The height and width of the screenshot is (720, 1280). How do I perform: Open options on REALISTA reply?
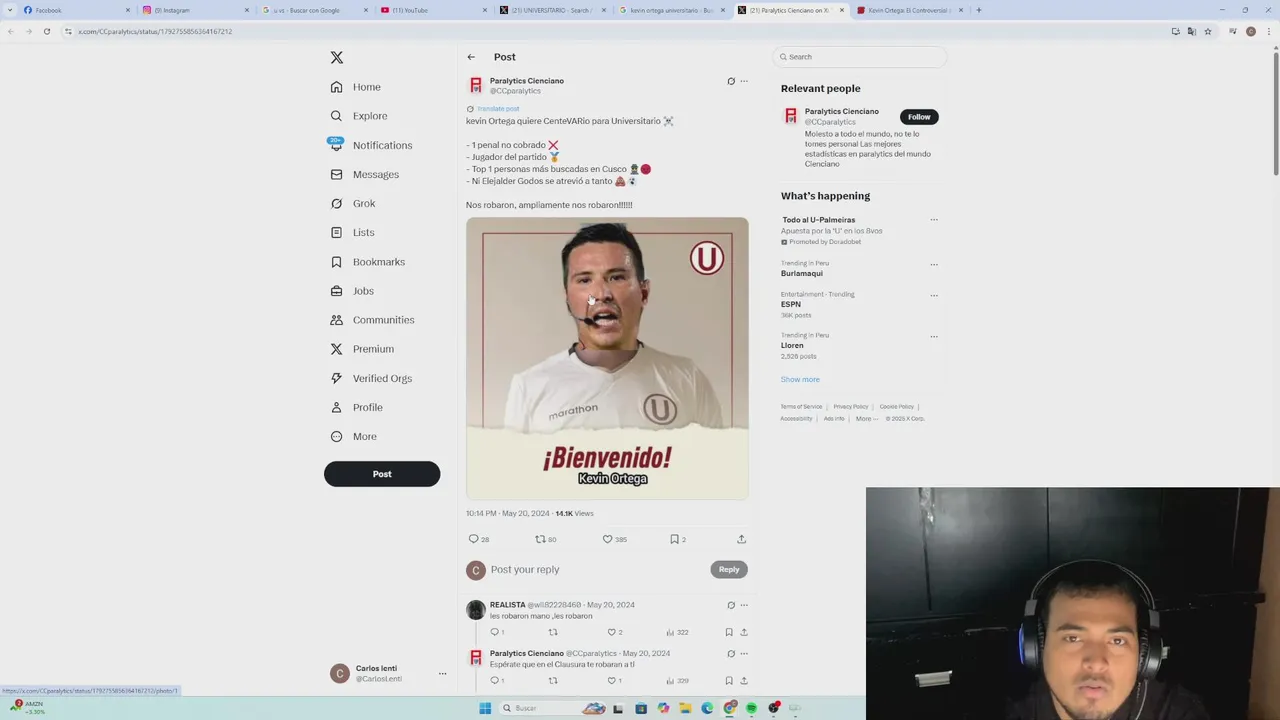pos(744,605)
